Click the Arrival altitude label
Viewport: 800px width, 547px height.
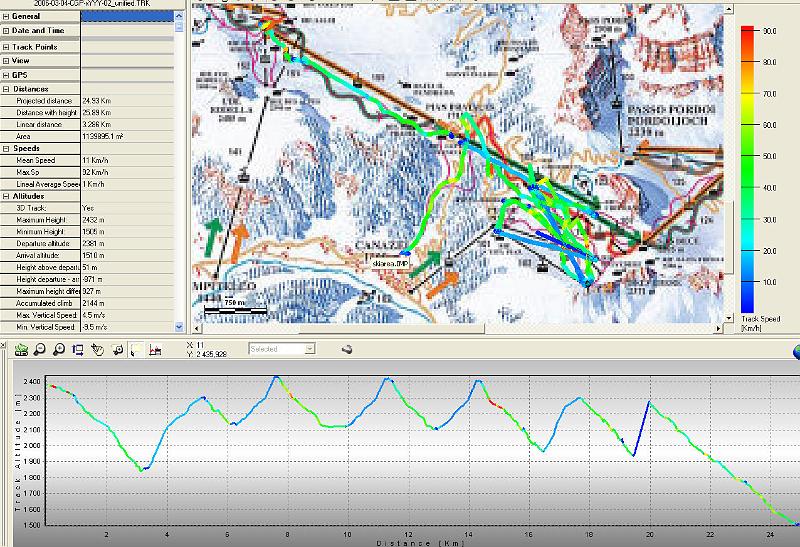tap(38, 256)
